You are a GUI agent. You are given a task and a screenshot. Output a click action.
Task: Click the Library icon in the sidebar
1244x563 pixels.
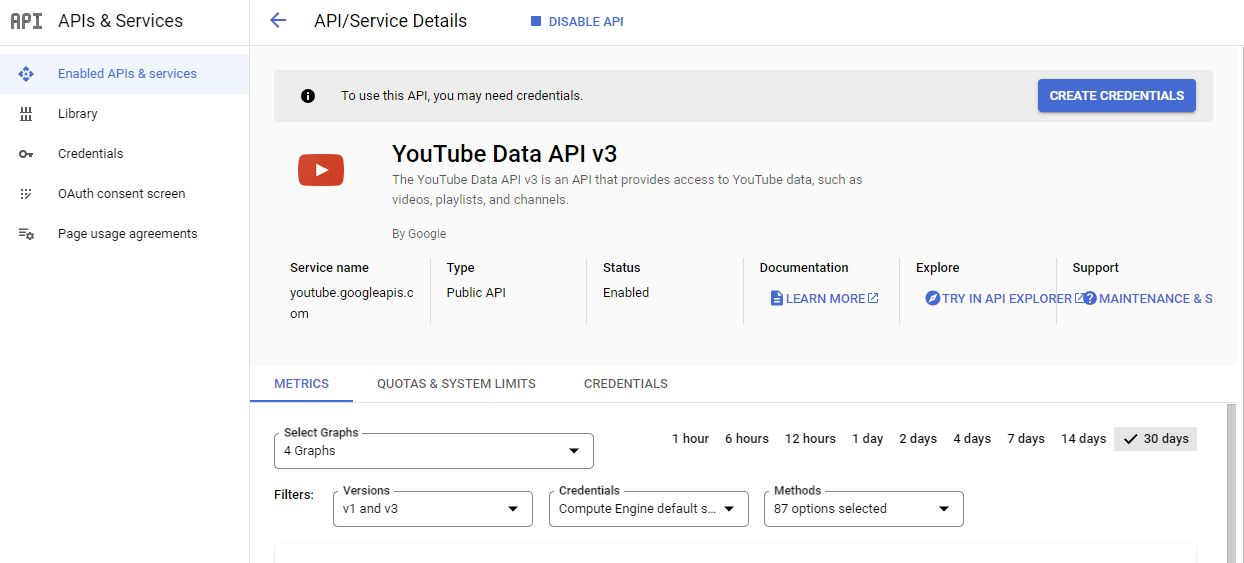(x=26, y=114)
